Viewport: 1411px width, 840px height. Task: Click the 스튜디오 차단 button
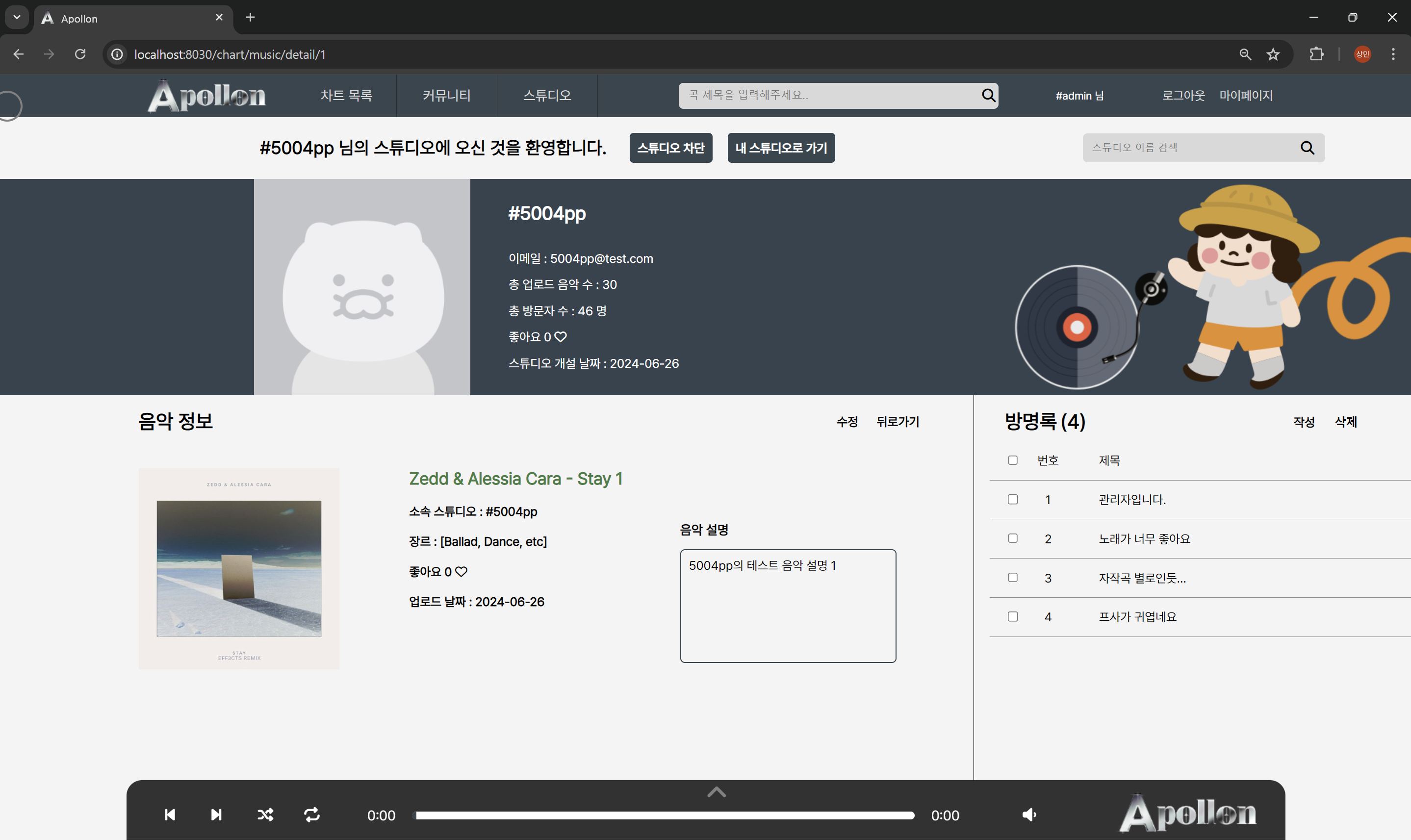[x=671, y=148]
